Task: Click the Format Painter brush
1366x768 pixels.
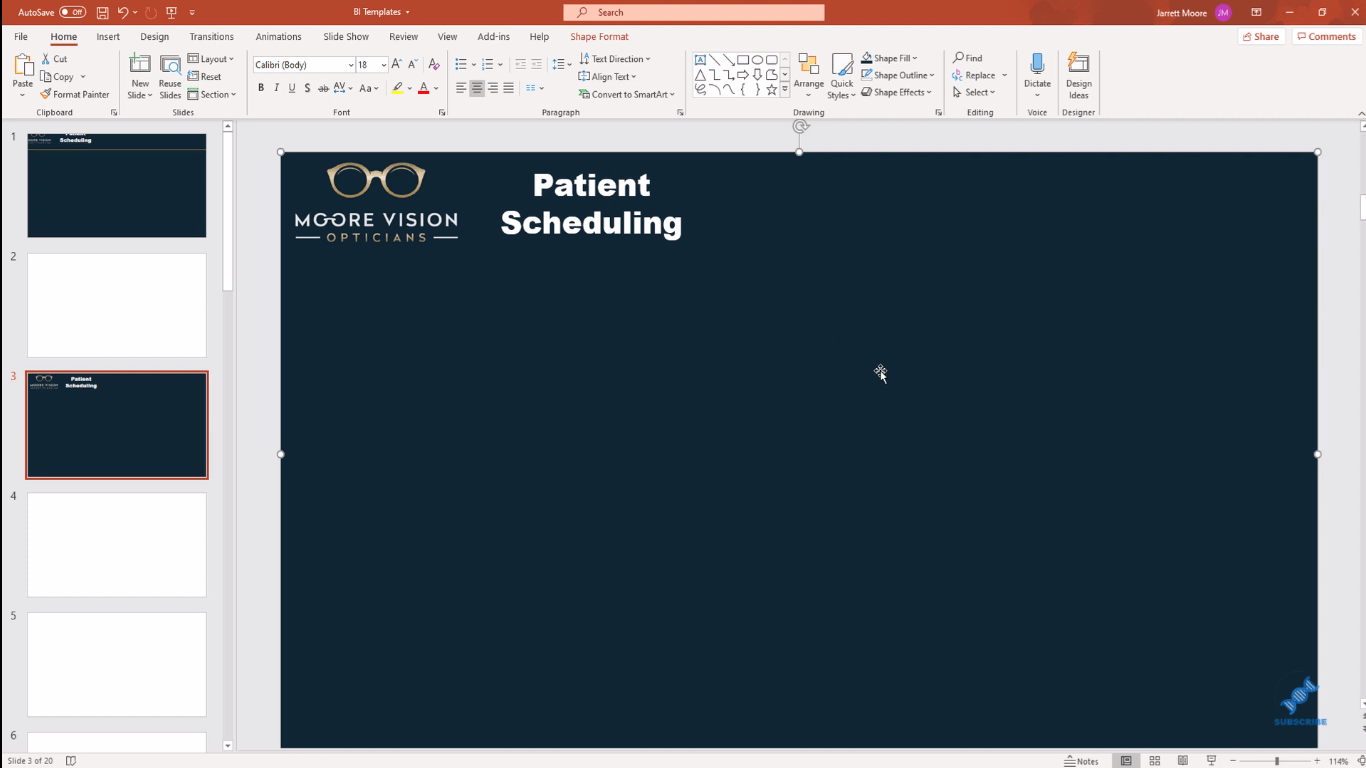Action: coord(46,94)
